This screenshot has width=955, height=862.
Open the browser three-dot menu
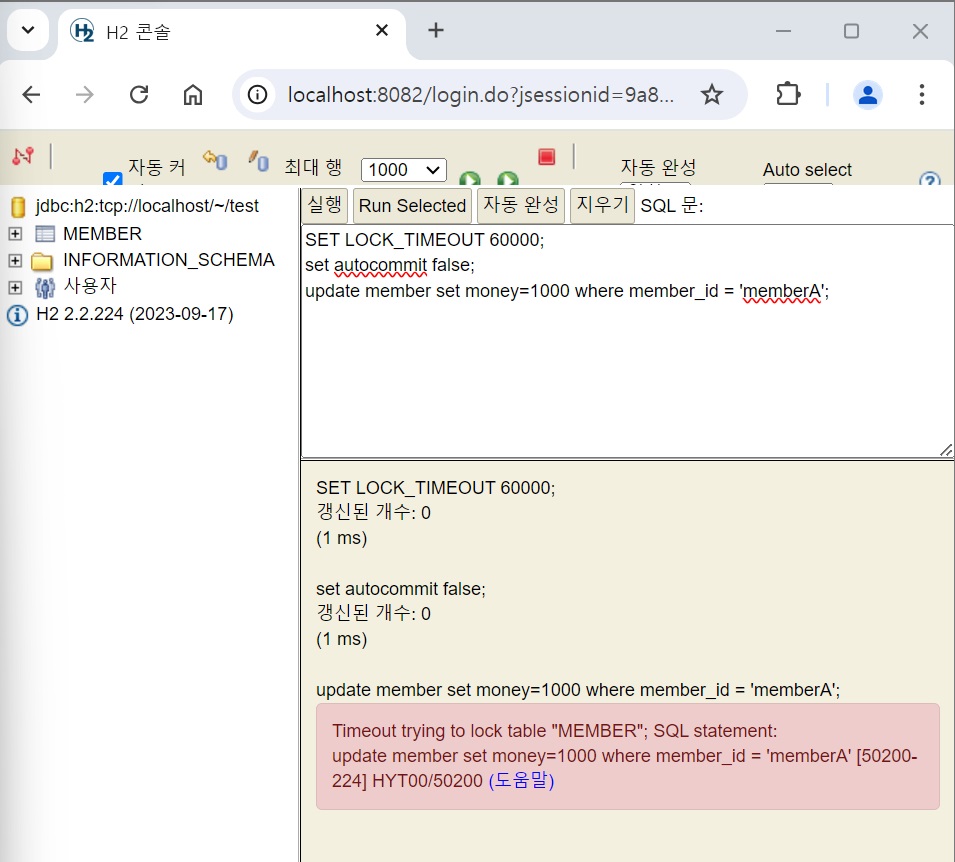click(x=922, y=94)
